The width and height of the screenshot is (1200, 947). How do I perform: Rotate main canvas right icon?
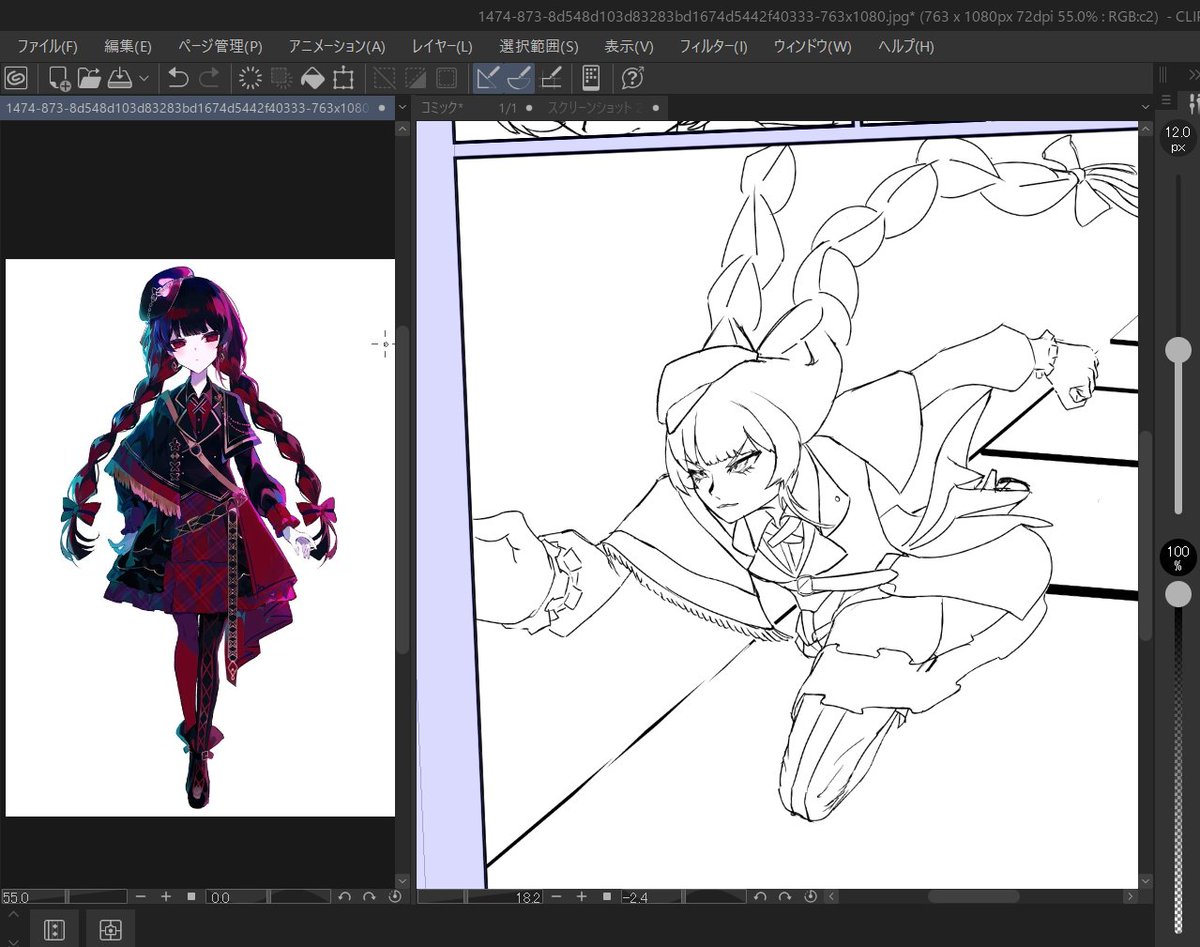tap(786, 897)
